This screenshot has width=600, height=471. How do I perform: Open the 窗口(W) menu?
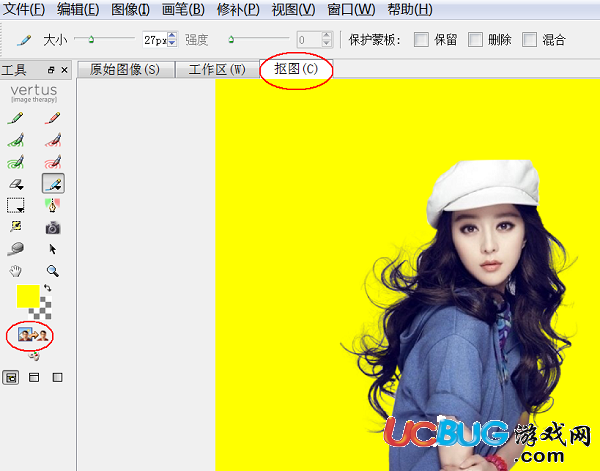point(351,9)
